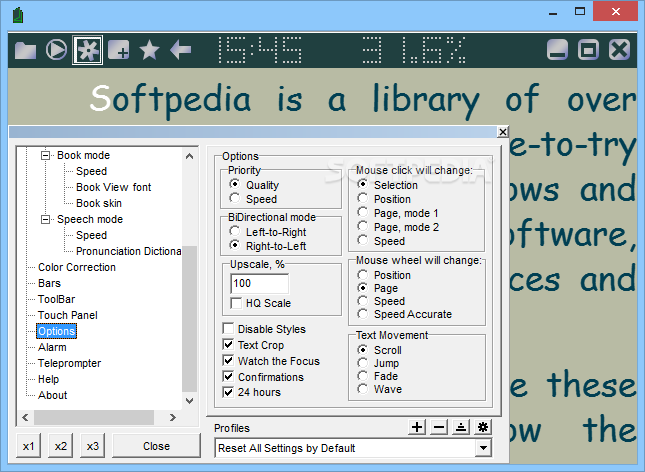Set mouse click to Page, mode 2
Image resolution: width=645 pixels, height=472 pixels.
tap(362, 226)
